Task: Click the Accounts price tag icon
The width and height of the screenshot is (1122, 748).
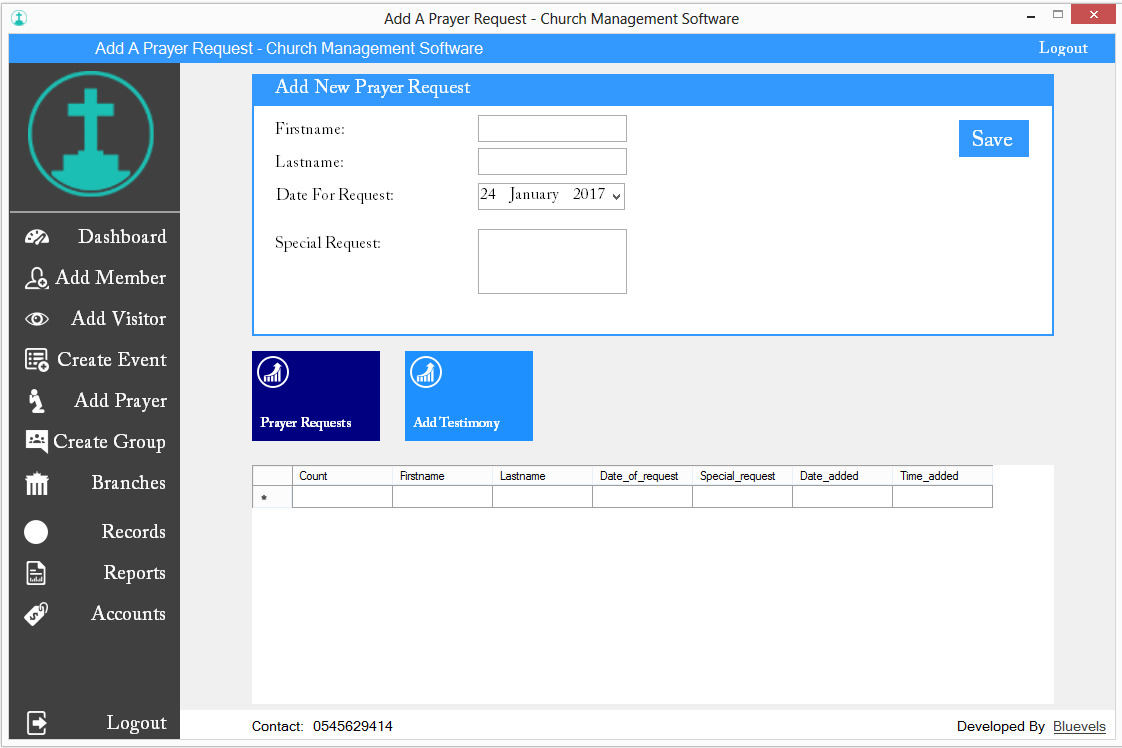Action: coord(37,614)
